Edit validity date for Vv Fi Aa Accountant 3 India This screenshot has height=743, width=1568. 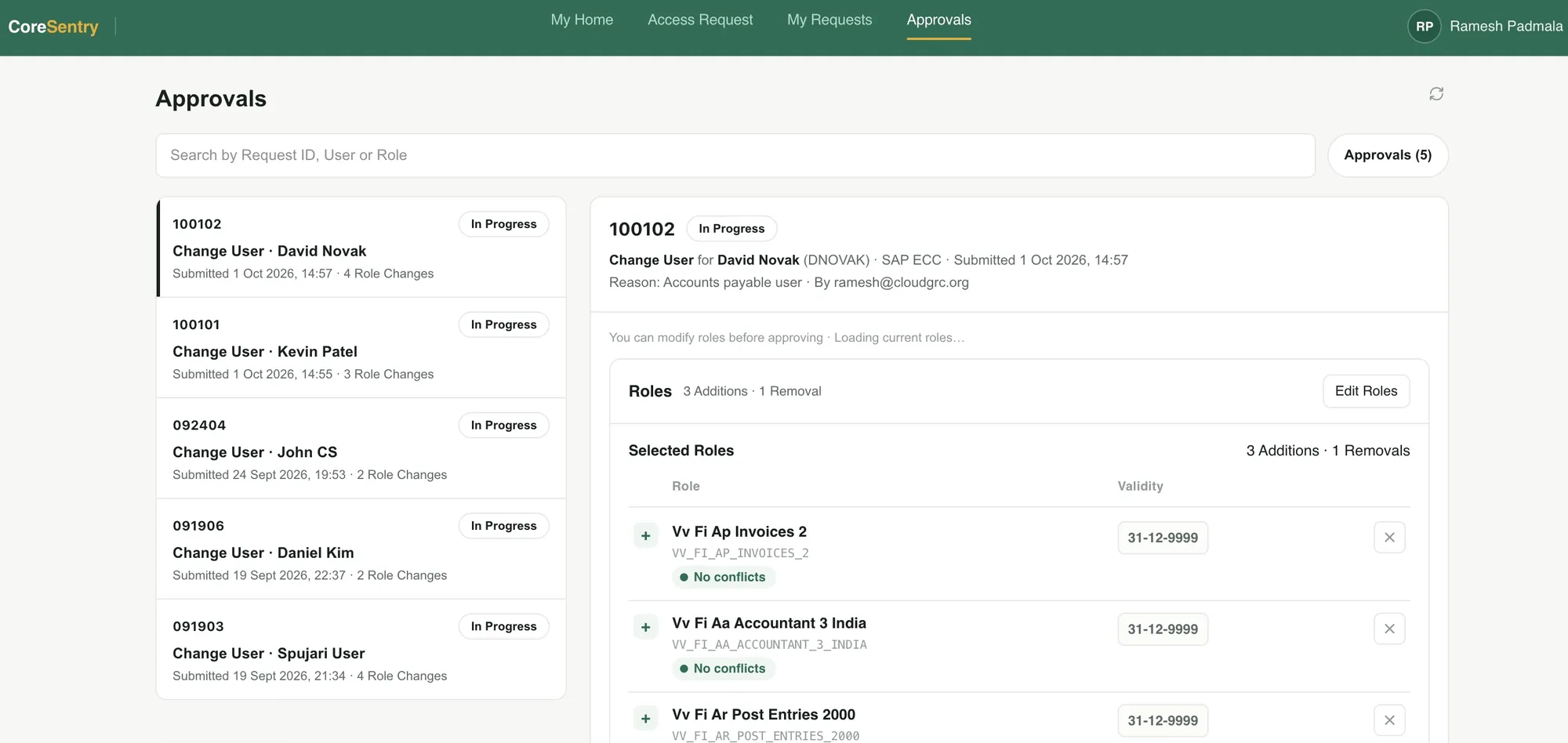tap(1163, 629)
